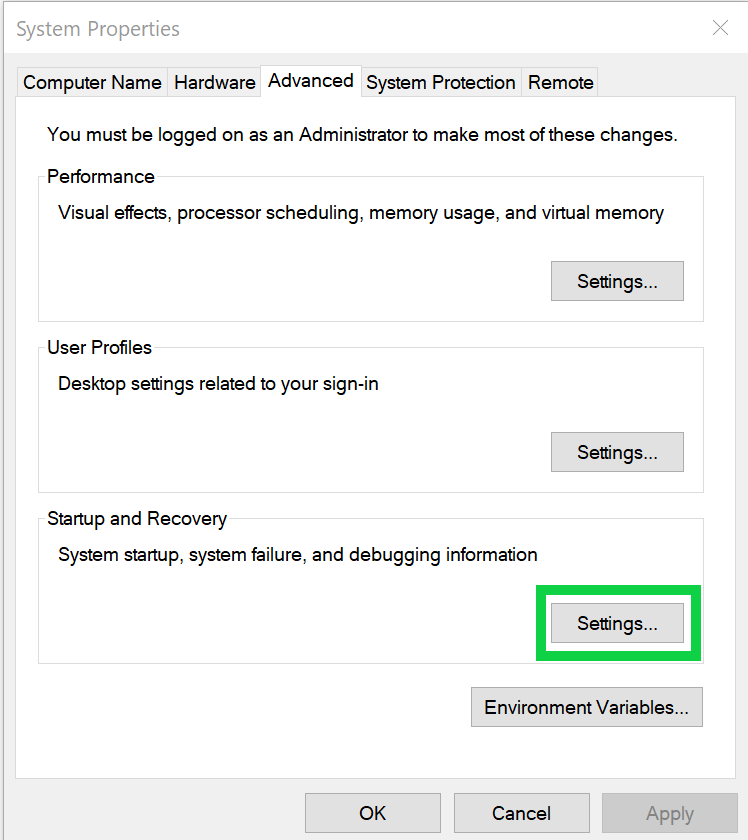Image resolution: width=748 pixels, height=840 pixels.
Task: Open the Remote tab
Action: [559, 82]
